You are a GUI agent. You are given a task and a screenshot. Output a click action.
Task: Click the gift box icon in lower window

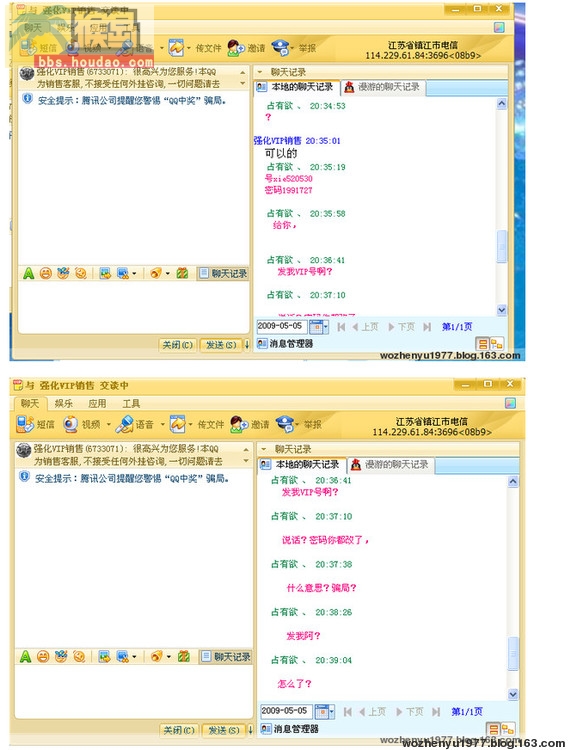pos(184,657)
